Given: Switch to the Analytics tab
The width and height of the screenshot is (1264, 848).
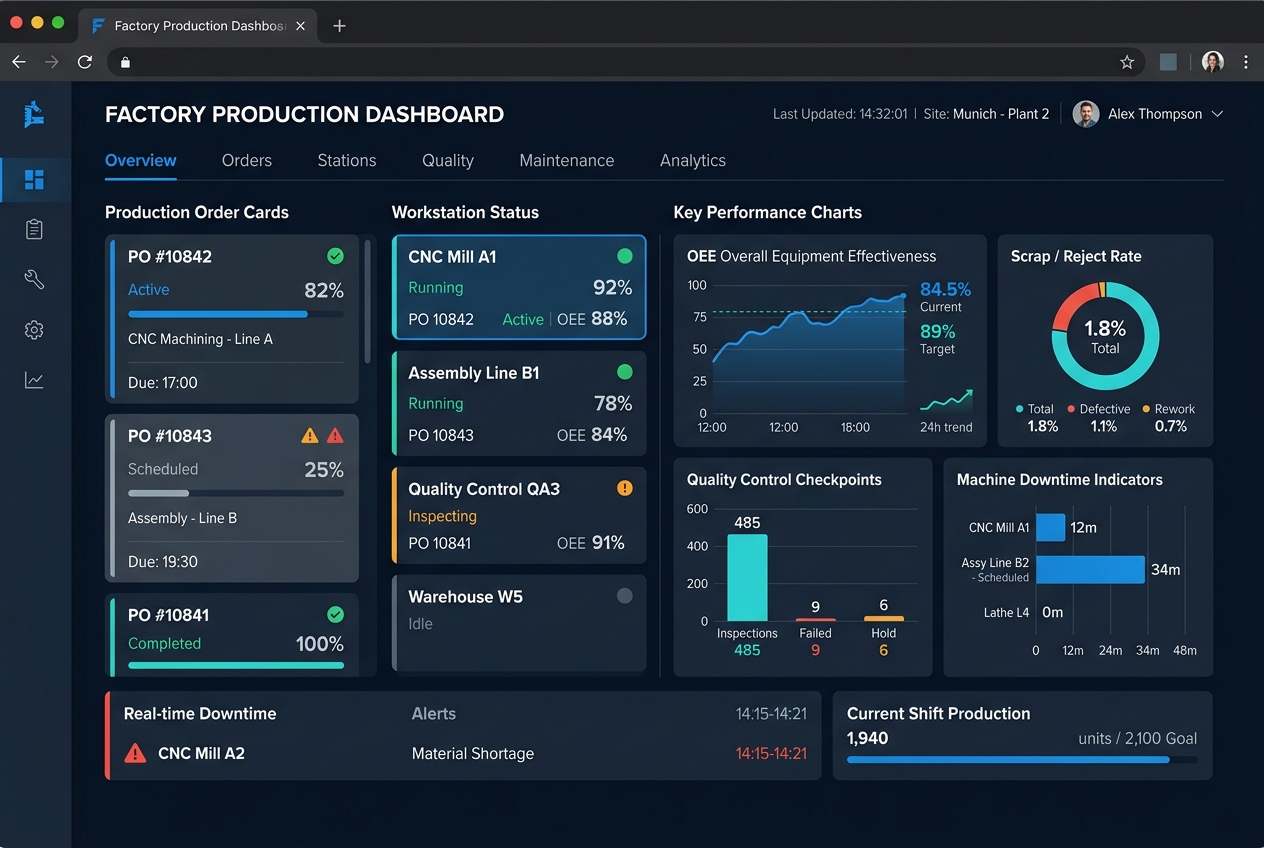Looking at the screenshot, I should pos(693,160).
